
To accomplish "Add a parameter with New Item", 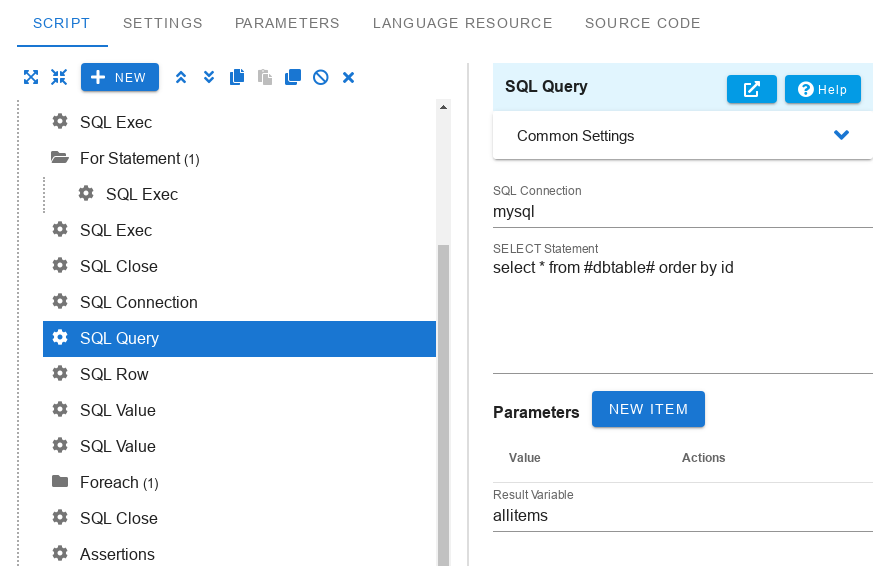I will [648, 409].
